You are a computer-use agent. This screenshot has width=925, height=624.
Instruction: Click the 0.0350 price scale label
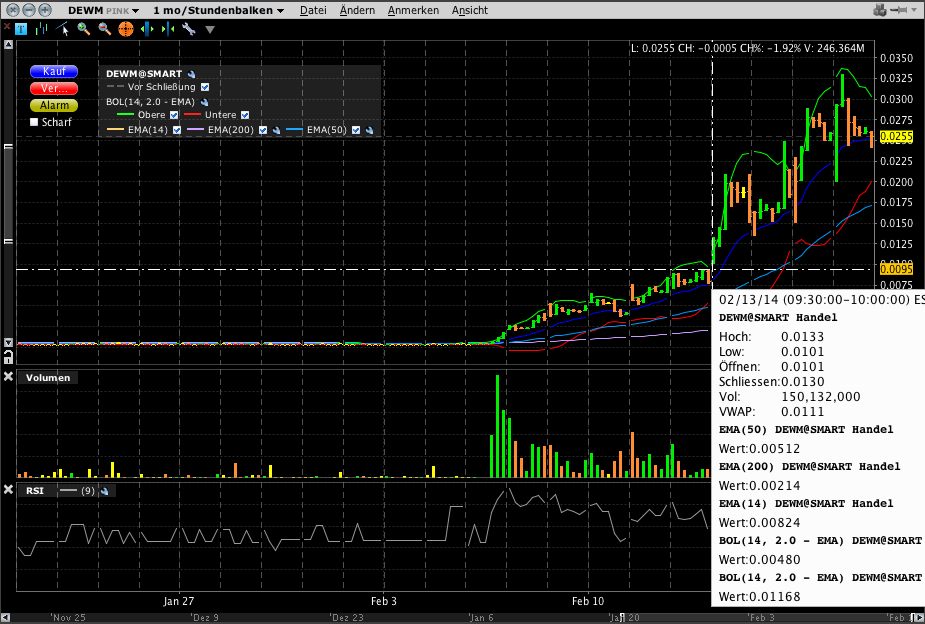896,58
